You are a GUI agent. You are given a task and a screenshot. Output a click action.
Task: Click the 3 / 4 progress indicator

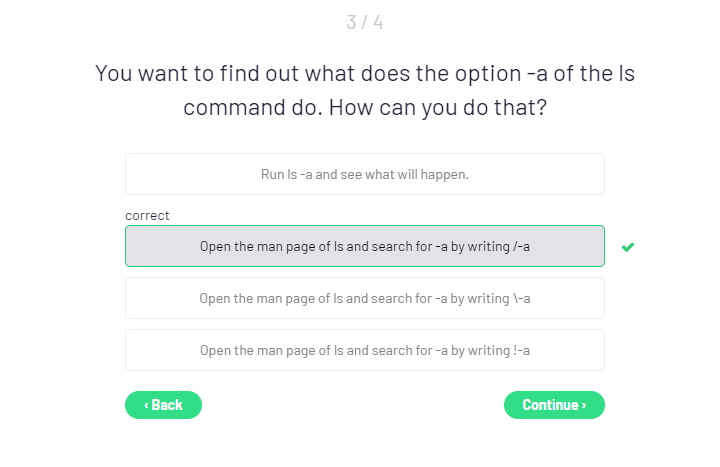[364, 22]
